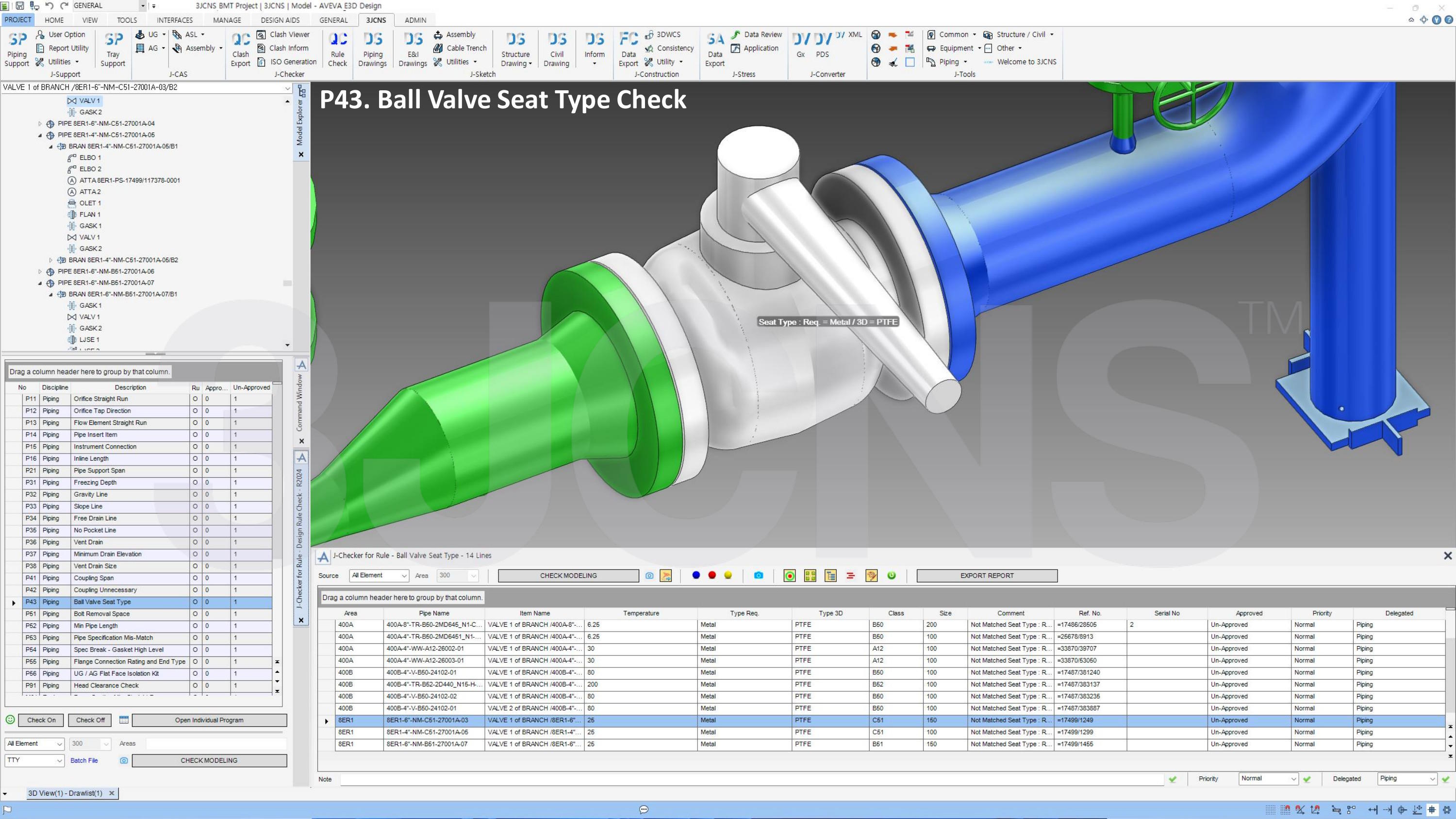Open the TTY dropdown
Viewport: 1456px width, 819px height.
[34, 760]
